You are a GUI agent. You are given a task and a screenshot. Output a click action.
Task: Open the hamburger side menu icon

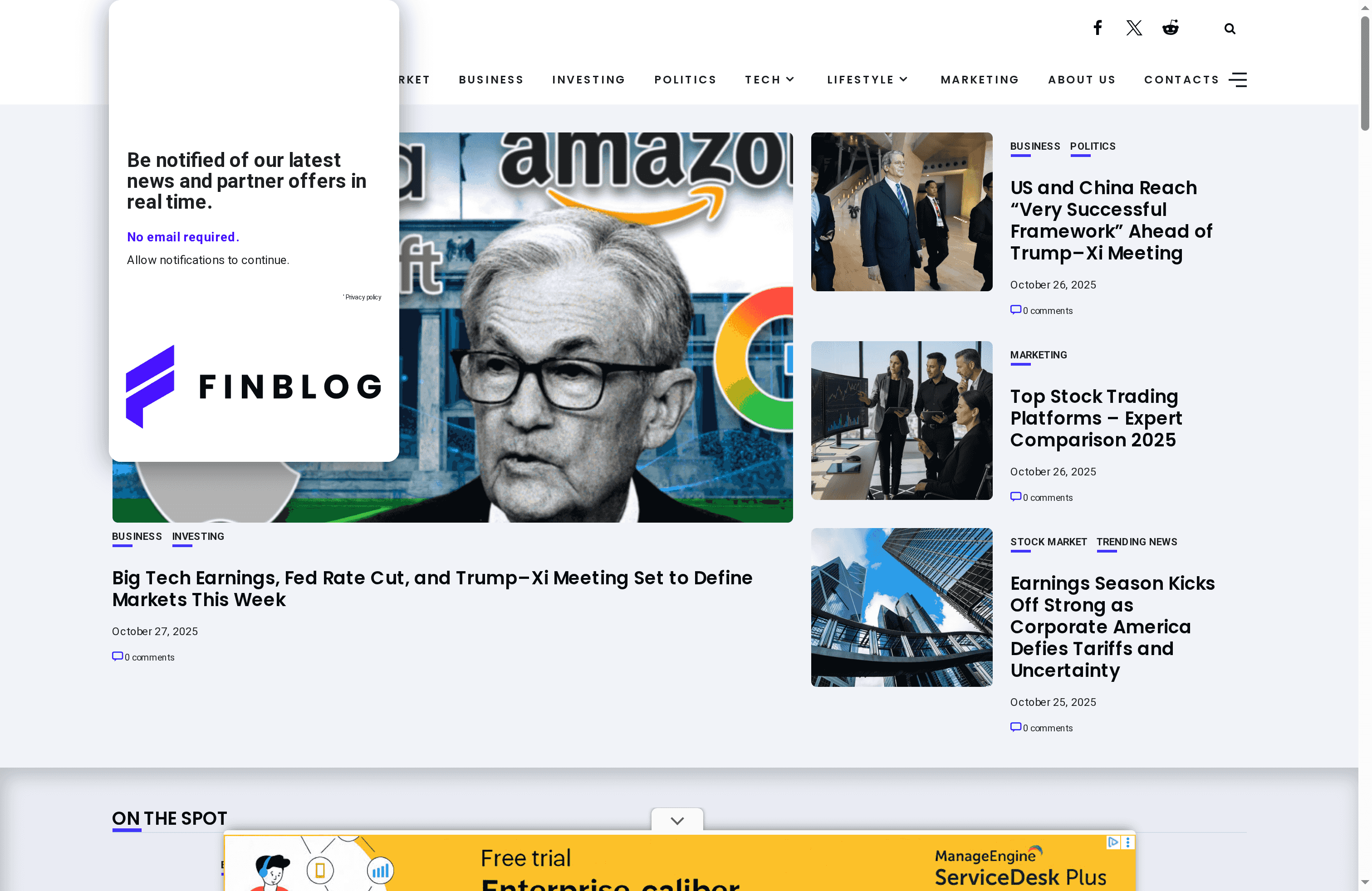point(1238,79)
